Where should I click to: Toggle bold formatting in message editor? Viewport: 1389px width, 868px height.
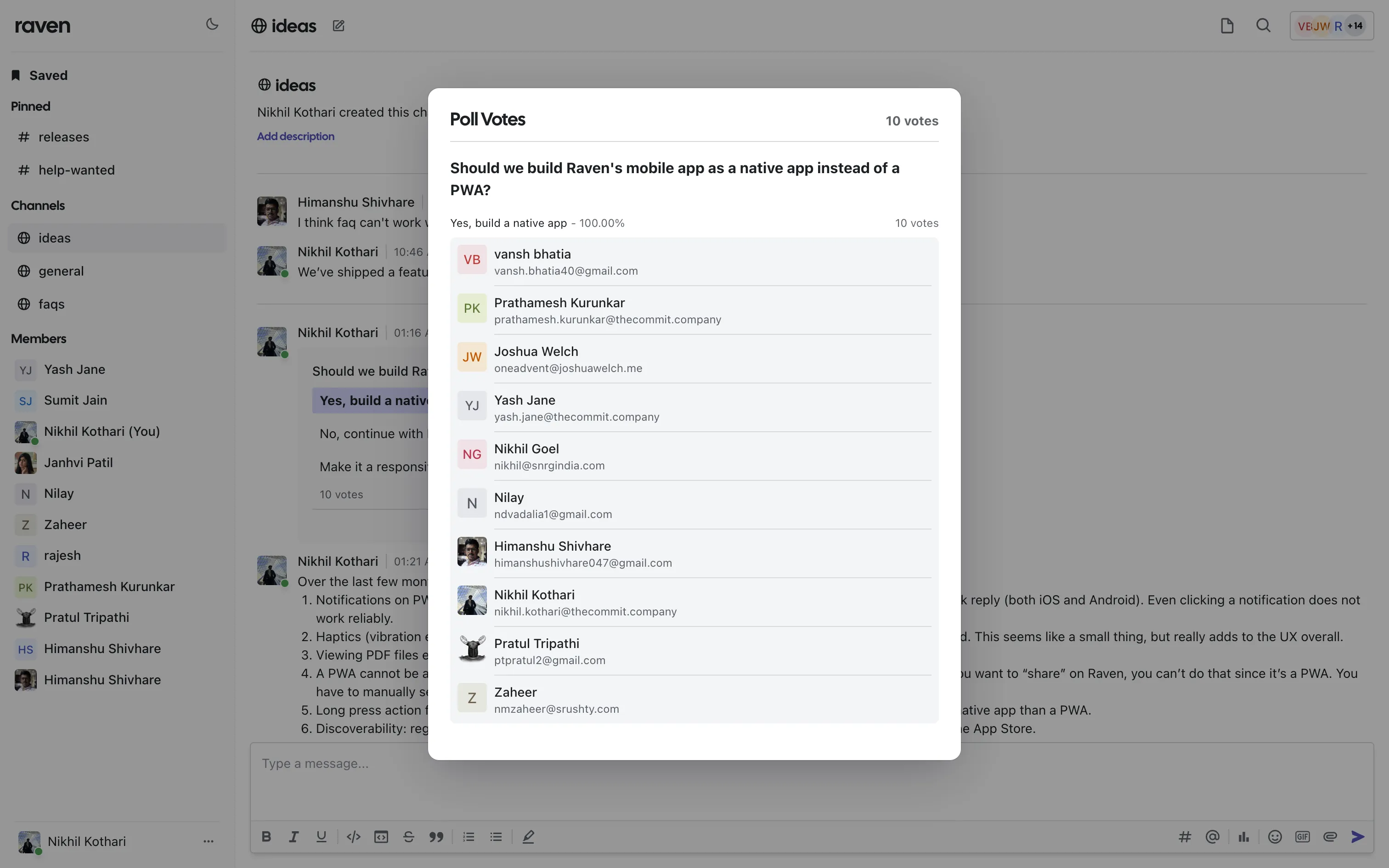(266, 836)
